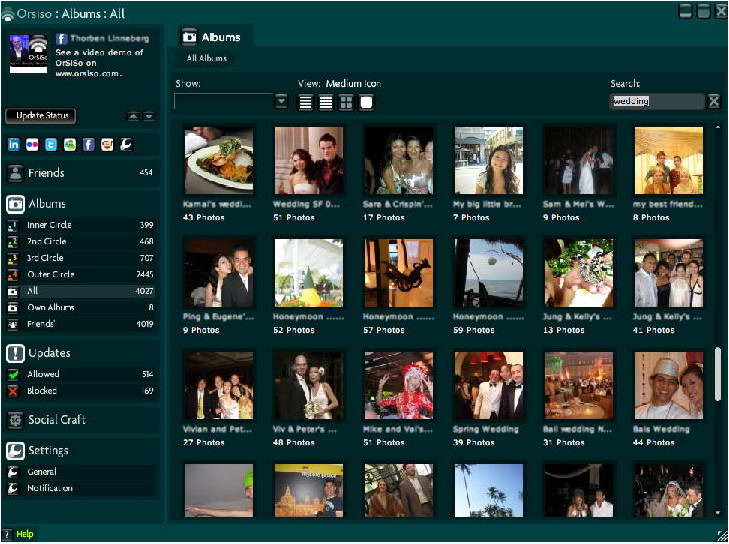Open the Albums tab

(212, 37)
